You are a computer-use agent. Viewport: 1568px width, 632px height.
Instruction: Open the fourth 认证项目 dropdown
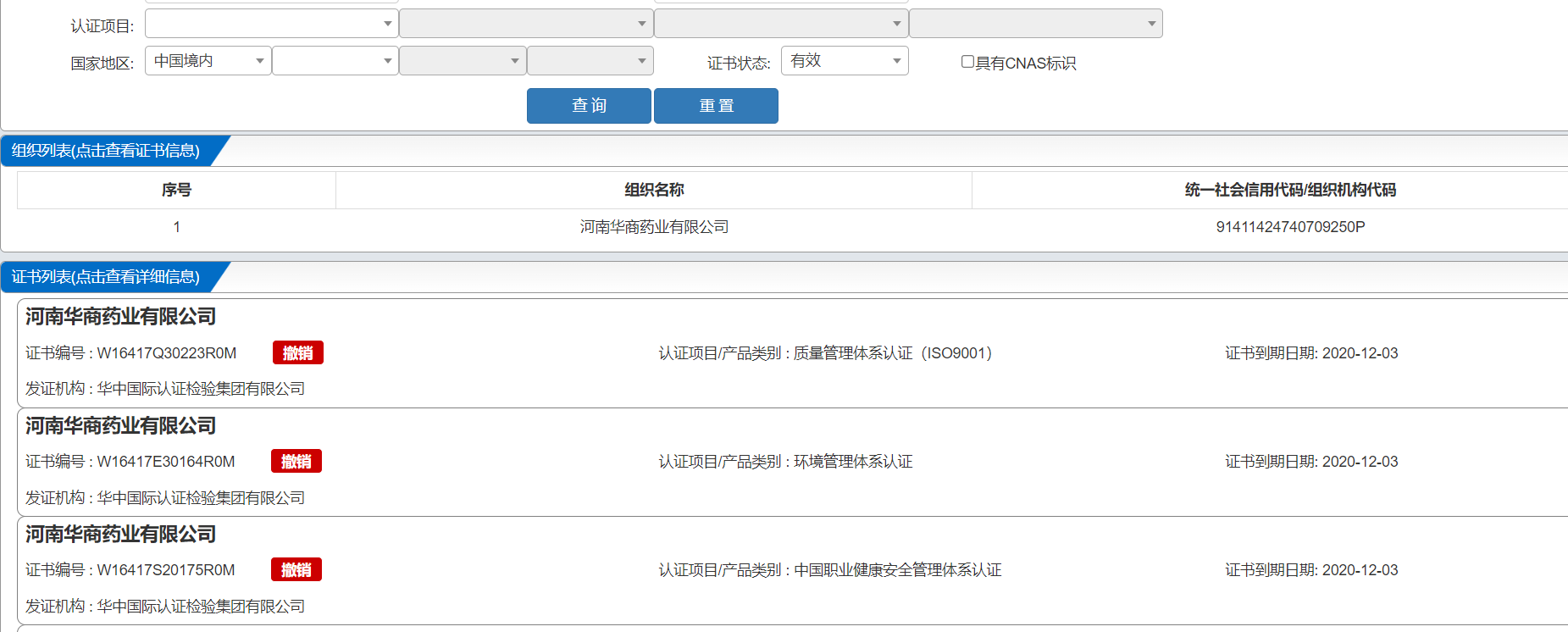(x=1036, y=24)
